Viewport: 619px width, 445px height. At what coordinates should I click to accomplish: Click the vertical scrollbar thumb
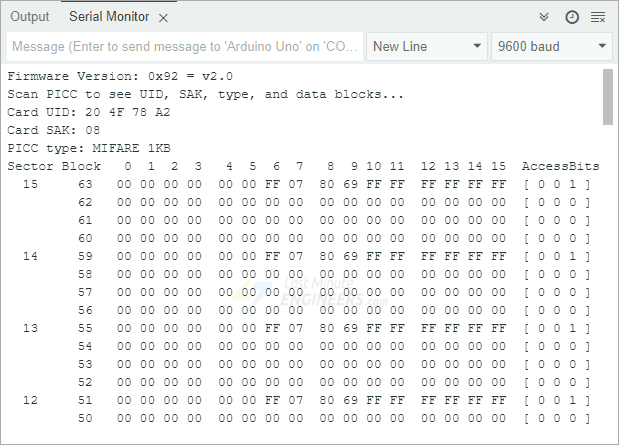pos(608,95)
